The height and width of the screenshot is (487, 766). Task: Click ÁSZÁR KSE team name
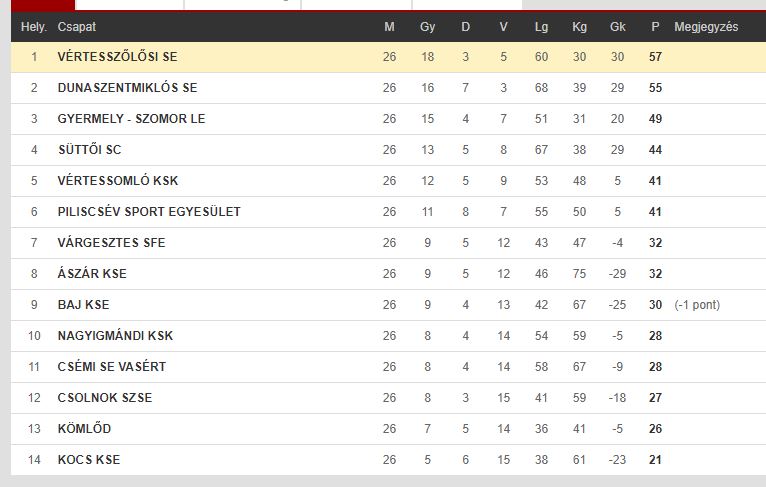[x=92, y=274]
